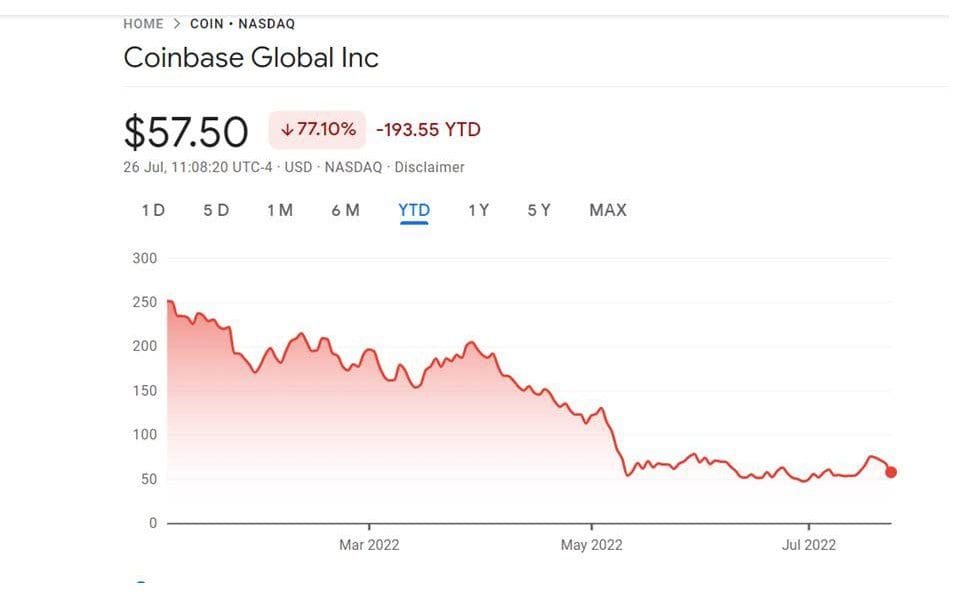960x597 pixels.
Task: Click the Mar 2022 axis label
Action: pyautogui.click(x=369, y=545)
